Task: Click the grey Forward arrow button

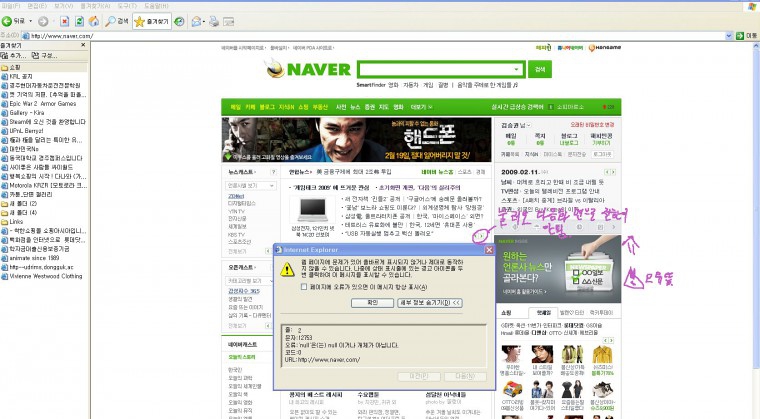Action: click(x=43, y=21)
